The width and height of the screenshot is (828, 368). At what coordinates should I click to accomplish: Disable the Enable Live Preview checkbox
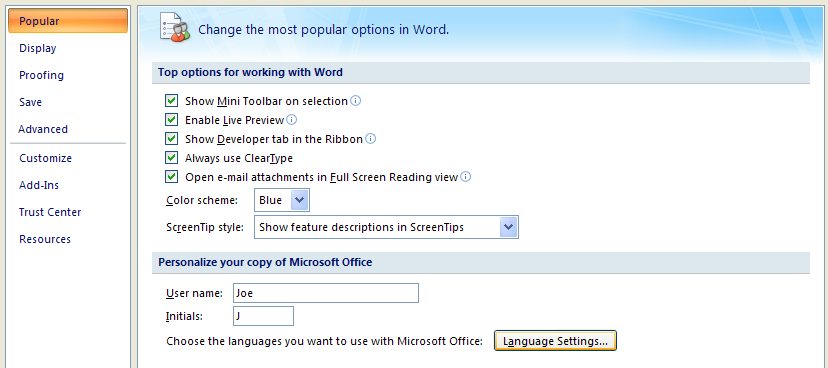click(171, 120)
